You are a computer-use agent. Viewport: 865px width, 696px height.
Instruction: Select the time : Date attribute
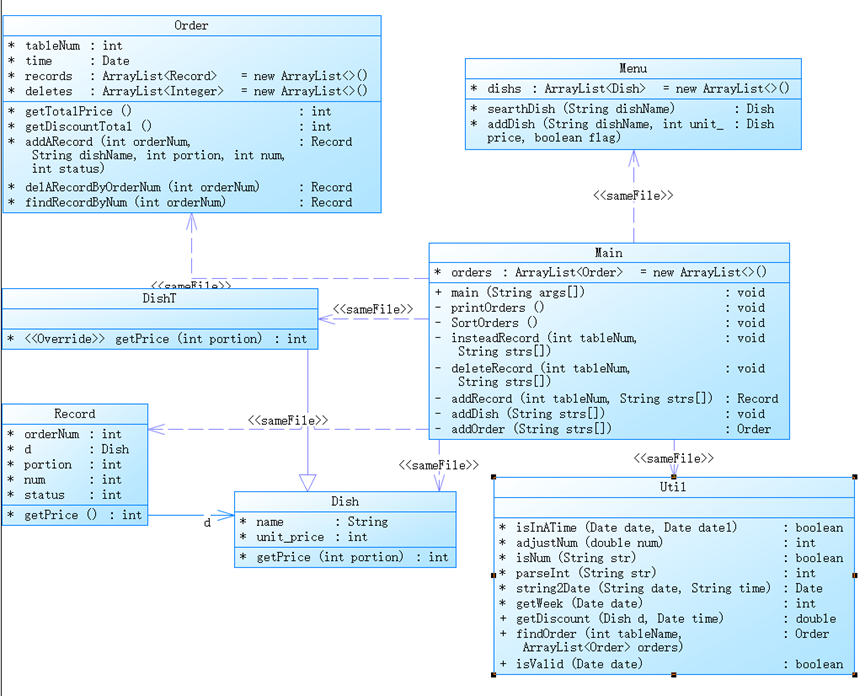pyautogui.click(x=69, y=61)
